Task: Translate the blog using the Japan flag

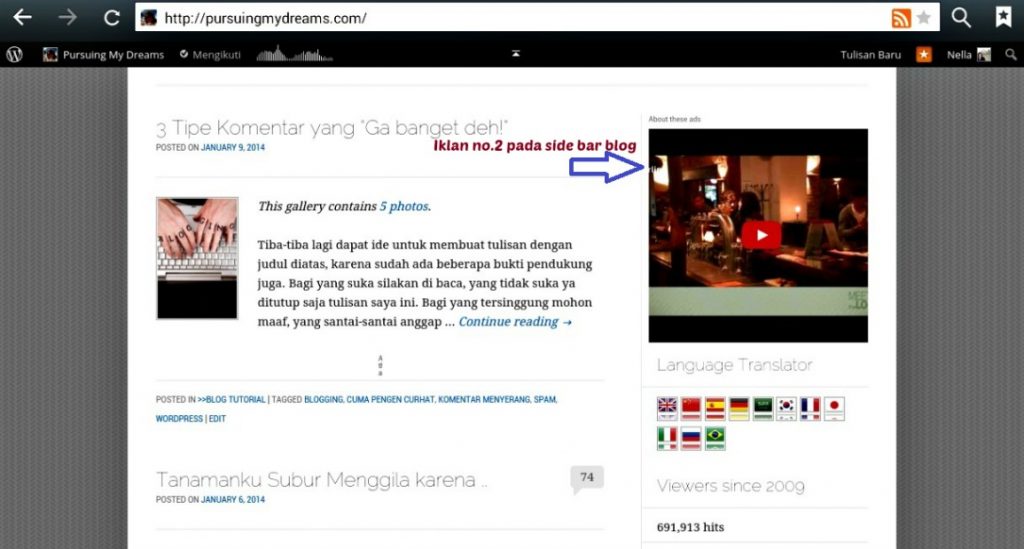Action: [834, 408]
